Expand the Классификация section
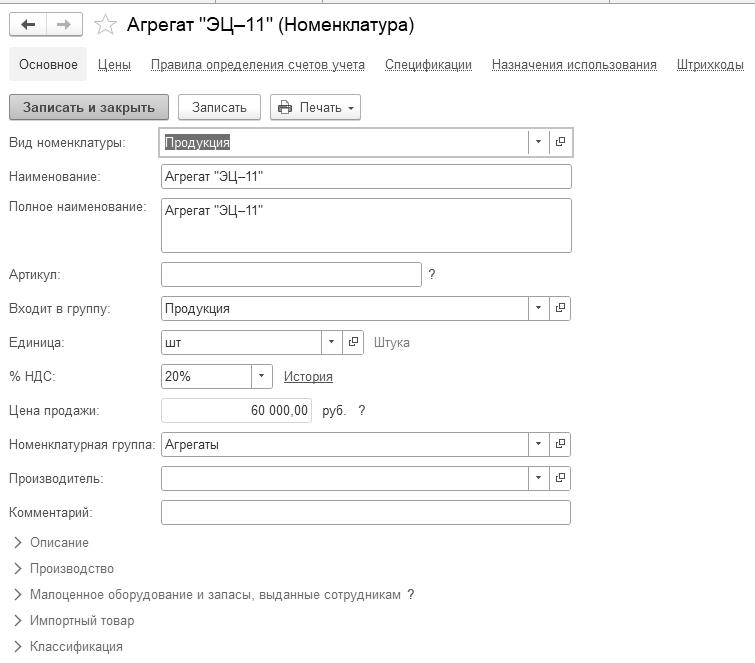Screen dimensions: 755x663 point(68,647)
